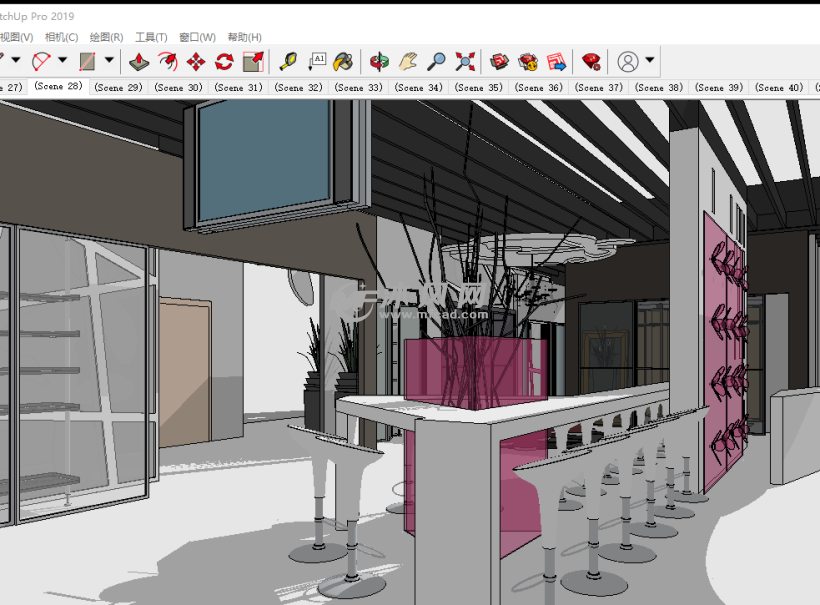This screenshot has height=605, width=820.
Task: Select the Rotate tool
Action: click(x=224, y=62)
